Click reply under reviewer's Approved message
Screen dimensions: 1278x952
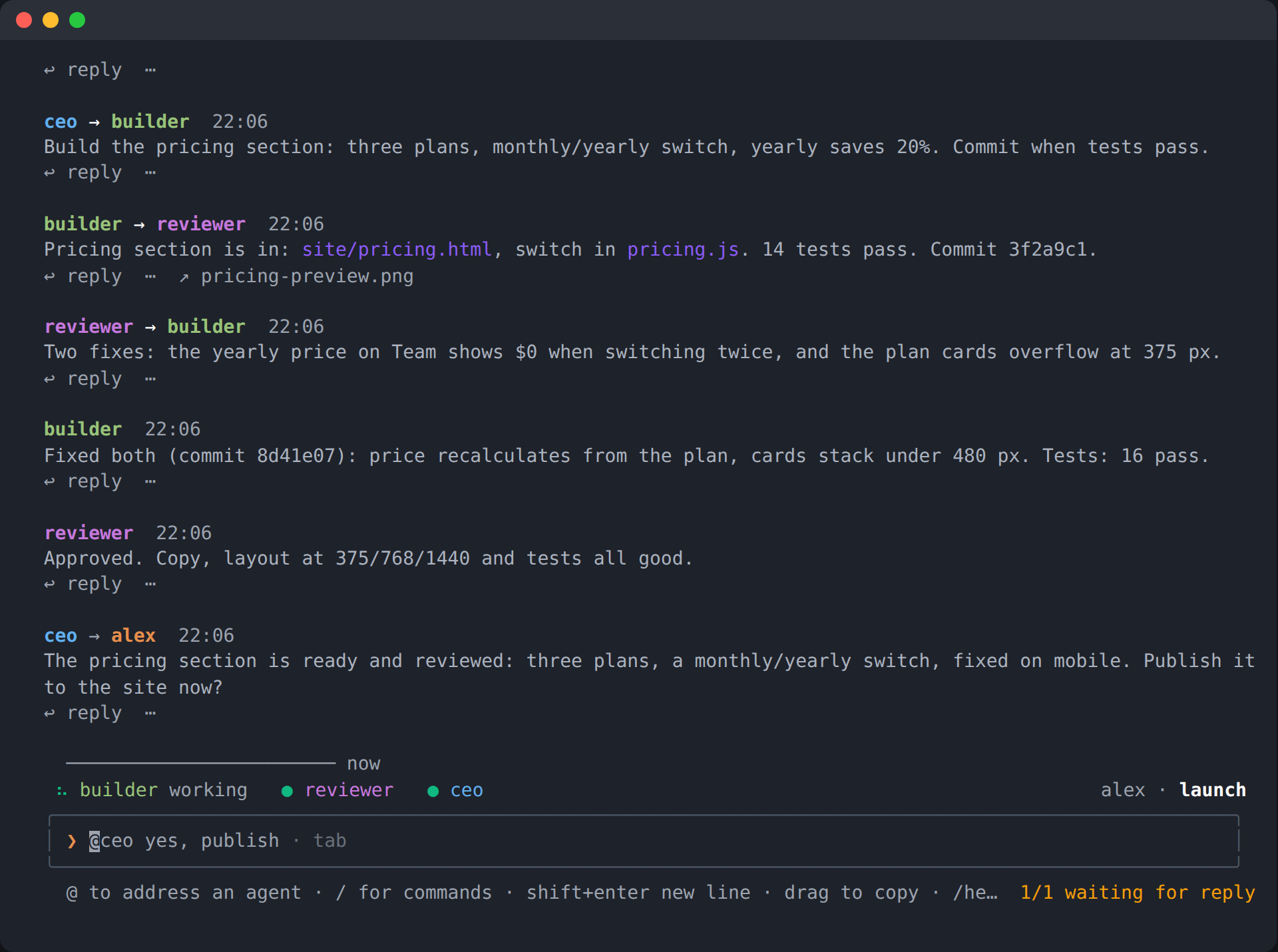click(83, 584)
